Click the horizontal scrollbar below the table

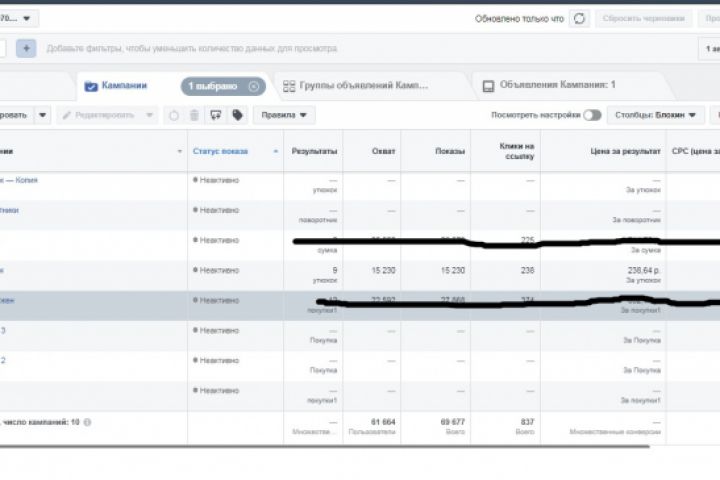pos(325,446)
